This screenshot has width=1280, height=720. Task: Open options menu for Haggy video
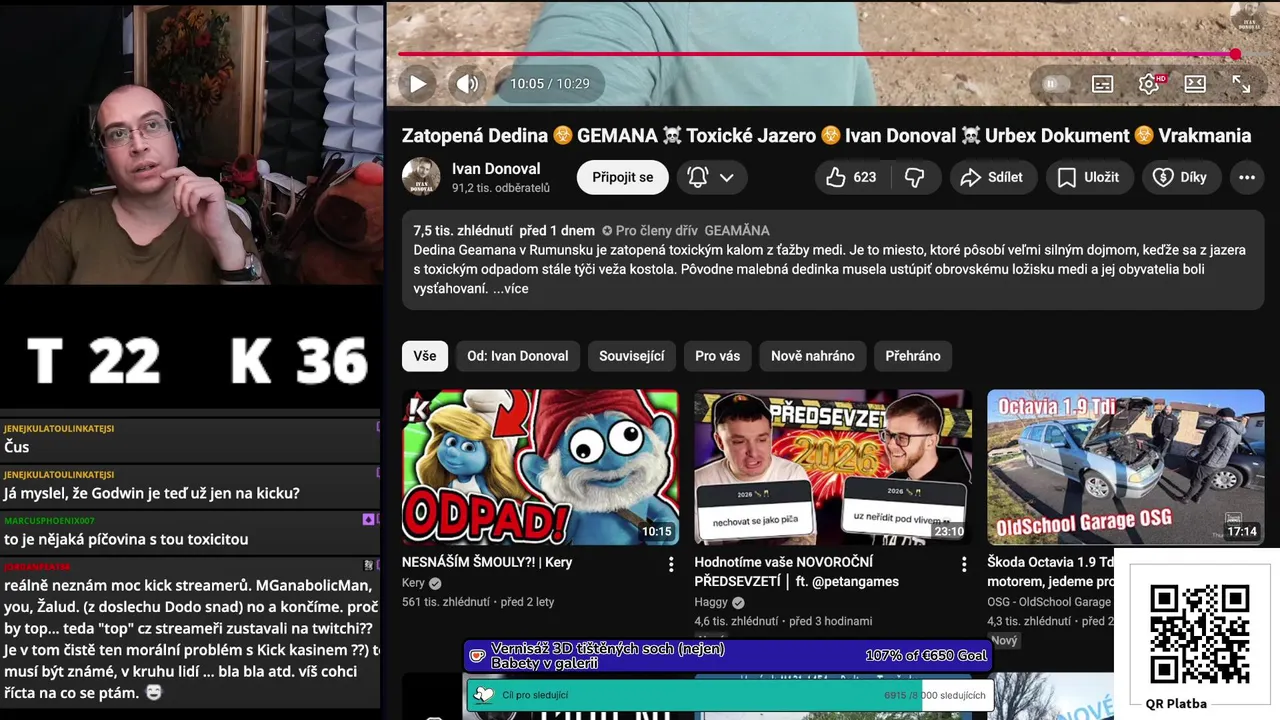pyautogui.click(x=964, y=565)
